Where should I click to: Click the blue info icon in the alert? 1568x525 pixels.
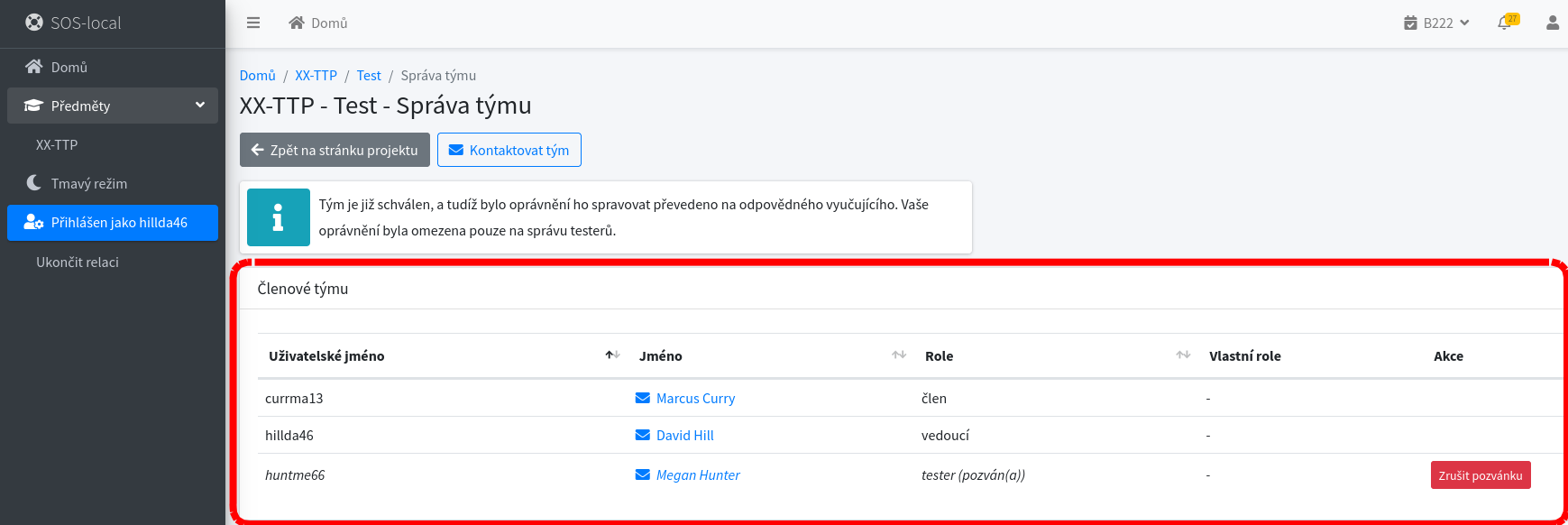(279, 217)
